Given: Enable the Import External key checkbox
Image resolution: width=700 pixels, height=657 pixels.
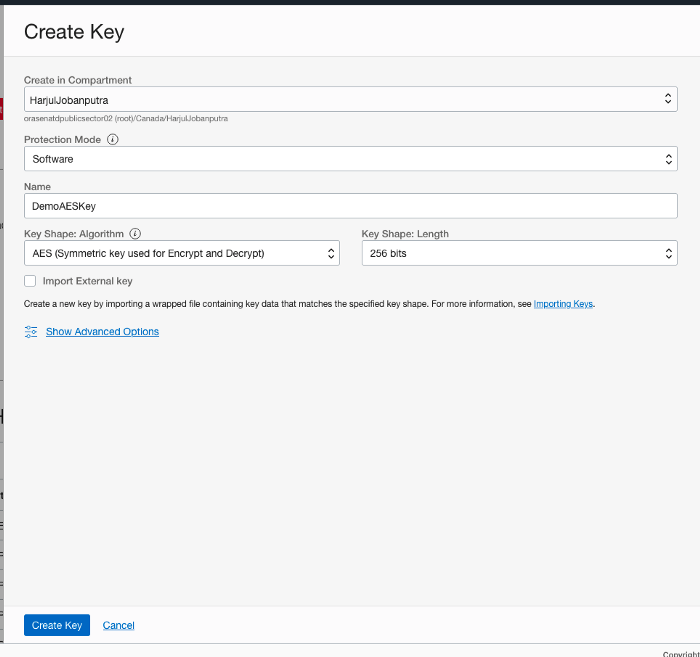Looking at the screenshot, I should tap(30, 281).
